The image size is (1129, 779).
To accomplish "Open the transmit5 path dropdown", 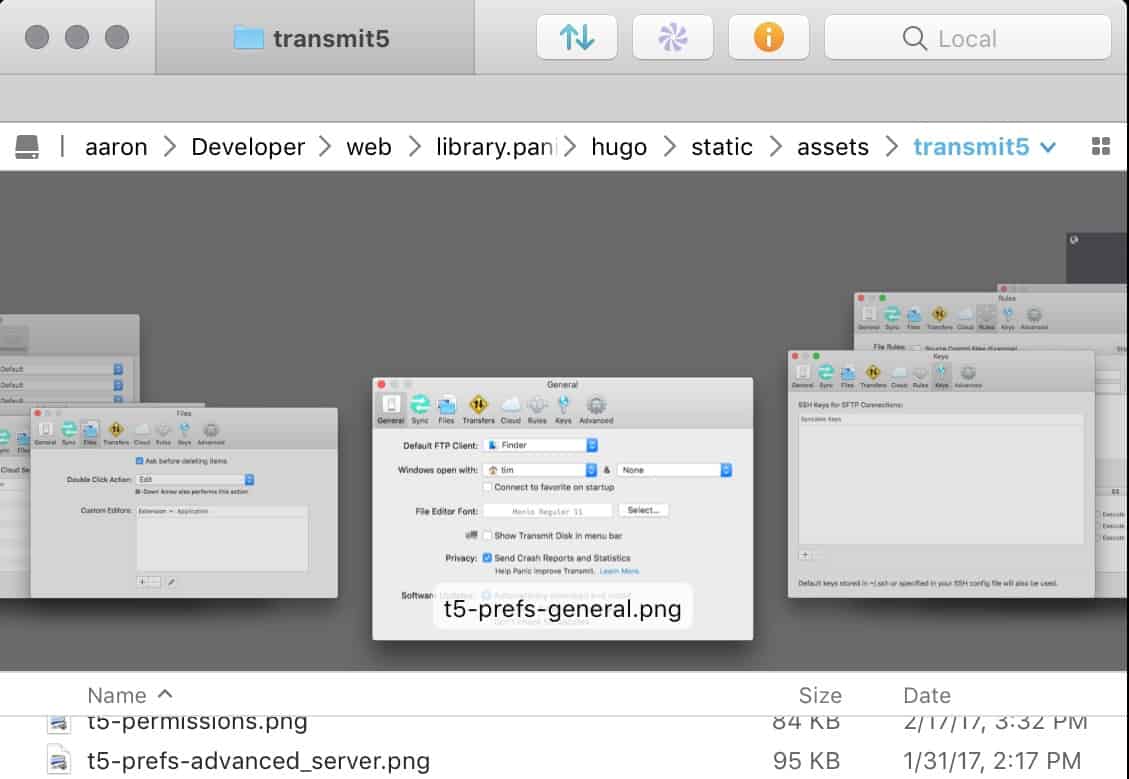I will click(984, 147).
